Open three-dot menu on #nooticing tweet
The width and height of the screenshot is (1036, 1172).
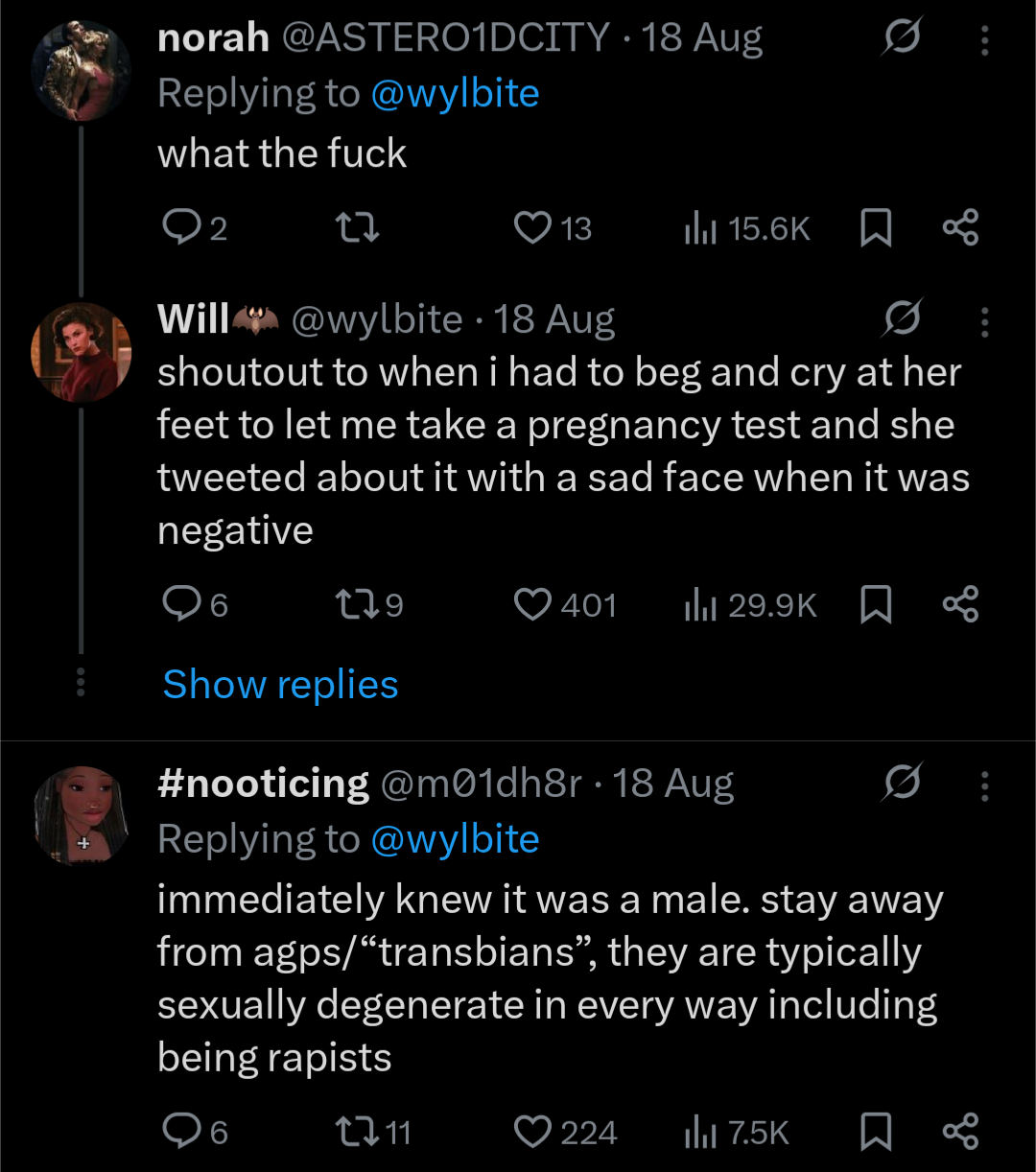984,785
